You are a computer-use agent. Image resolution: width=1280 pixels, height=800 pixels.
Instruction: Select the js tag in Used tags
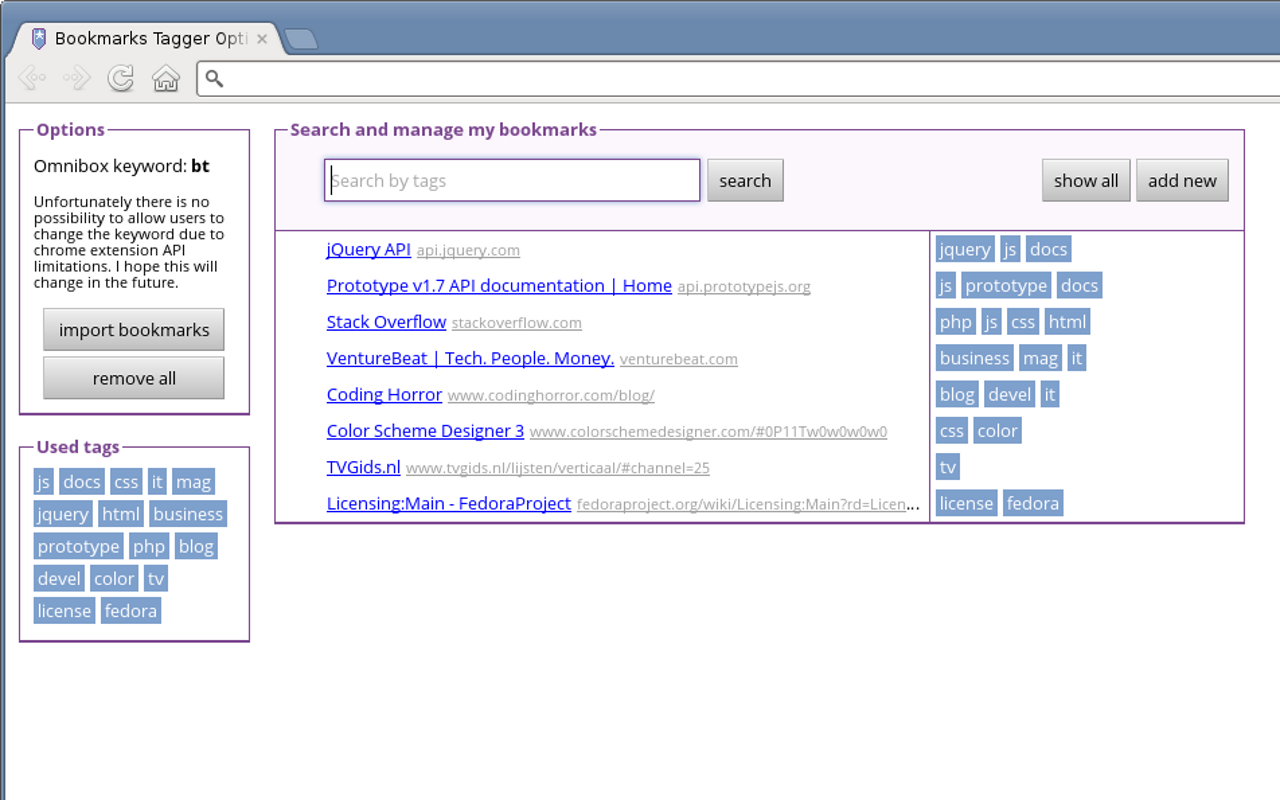pos(43,482)
